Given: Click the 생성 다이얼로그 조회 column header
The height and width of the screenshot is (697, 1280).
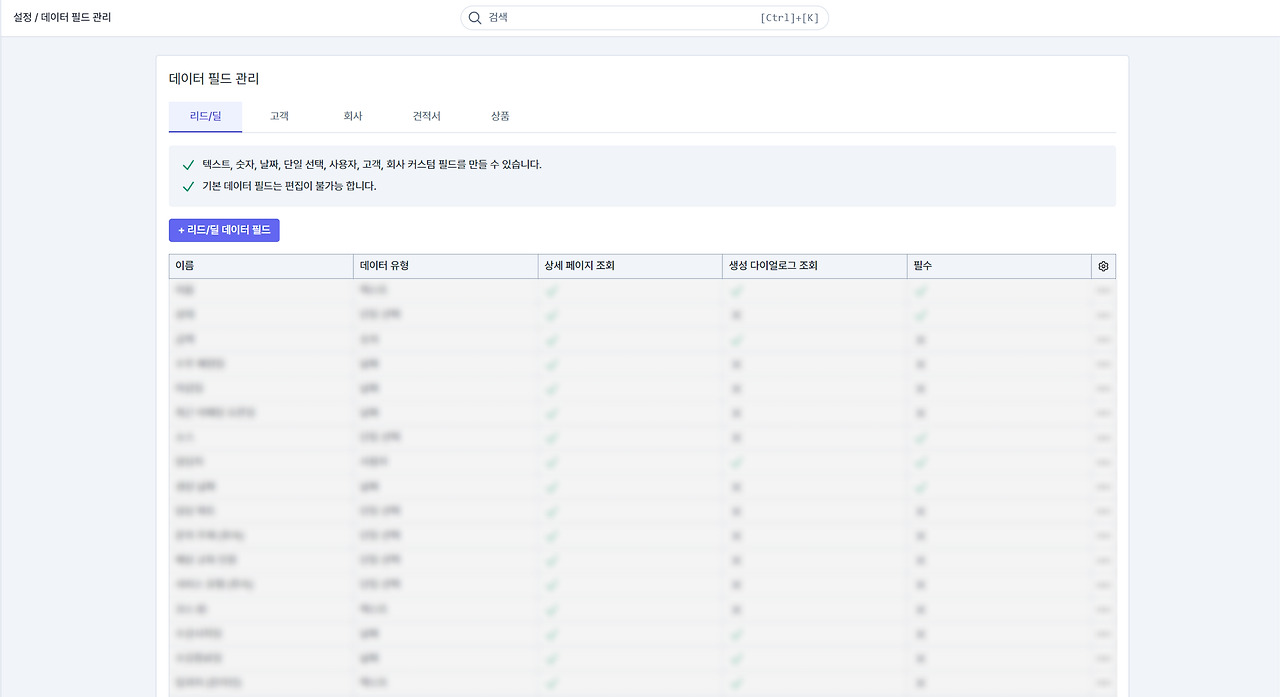Looking at the screenshot, I should (x=814, y=266).
